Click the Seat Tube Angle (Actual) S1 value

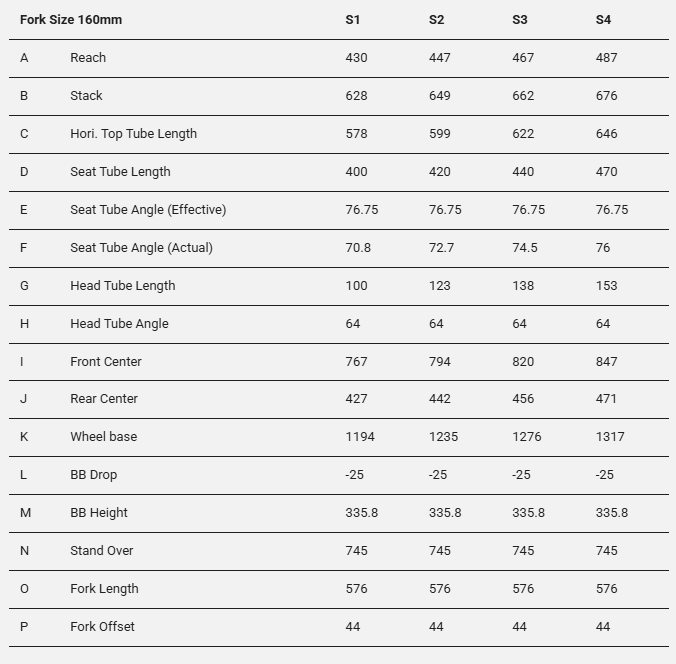[358, 248]
